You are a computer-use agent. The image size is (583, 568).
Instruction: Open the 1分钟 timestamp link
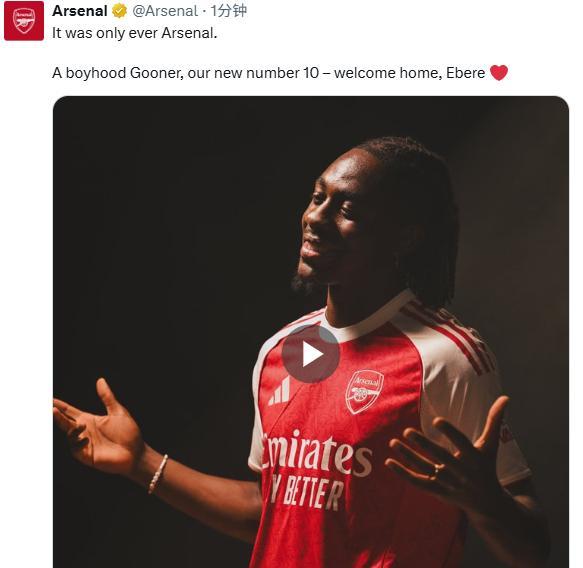(x=229, y=11)
